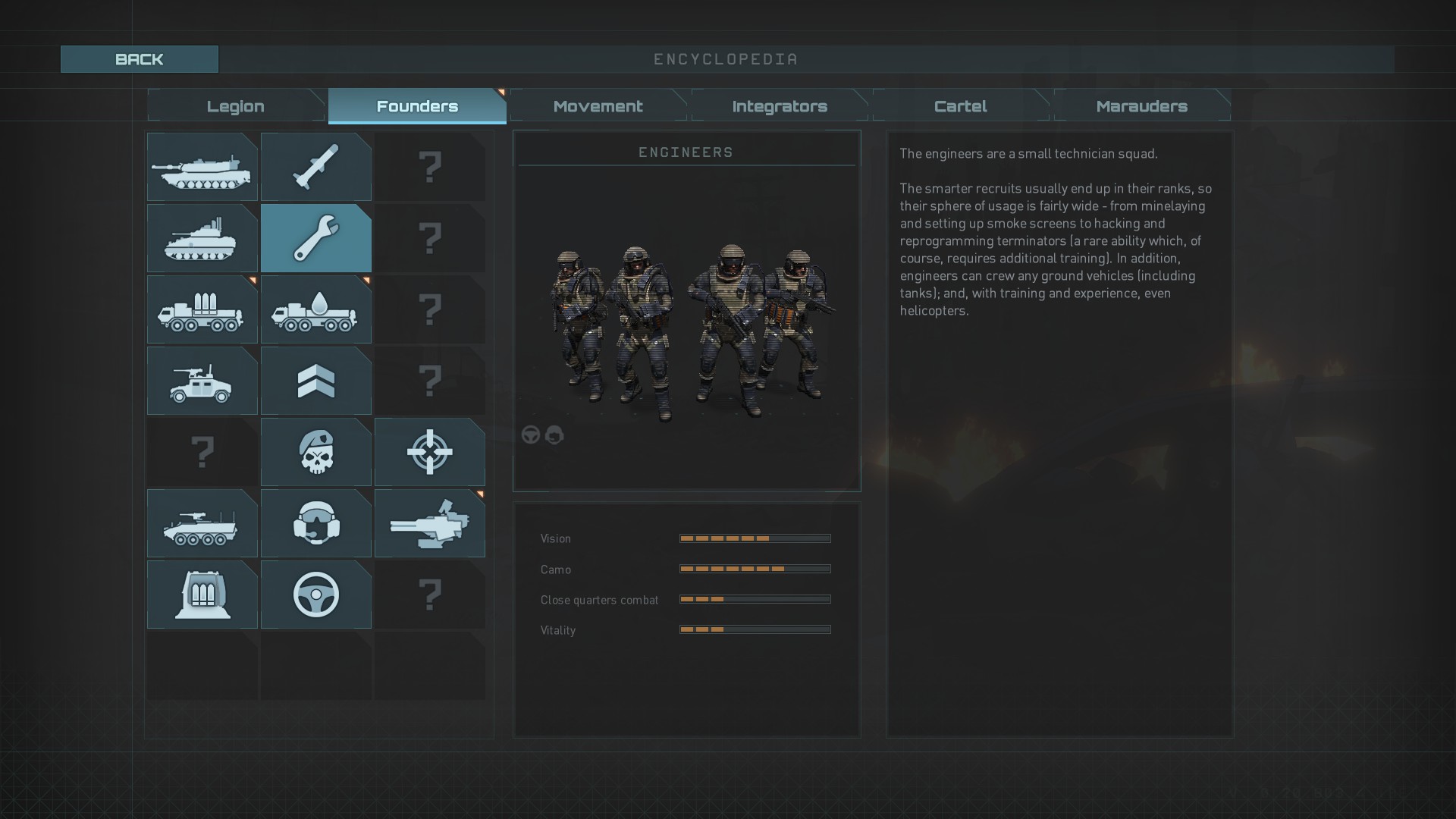Open the armed Humvee unit entry

(202, 381)
